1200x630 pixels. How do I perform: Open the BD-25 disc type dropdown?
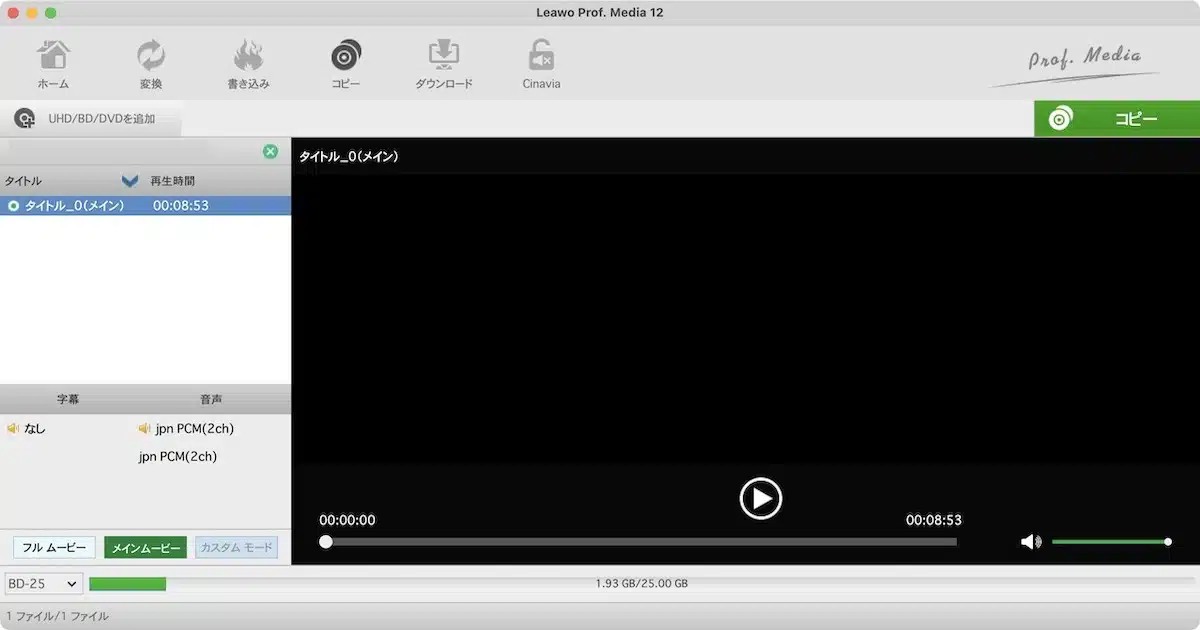pos(44,583)
